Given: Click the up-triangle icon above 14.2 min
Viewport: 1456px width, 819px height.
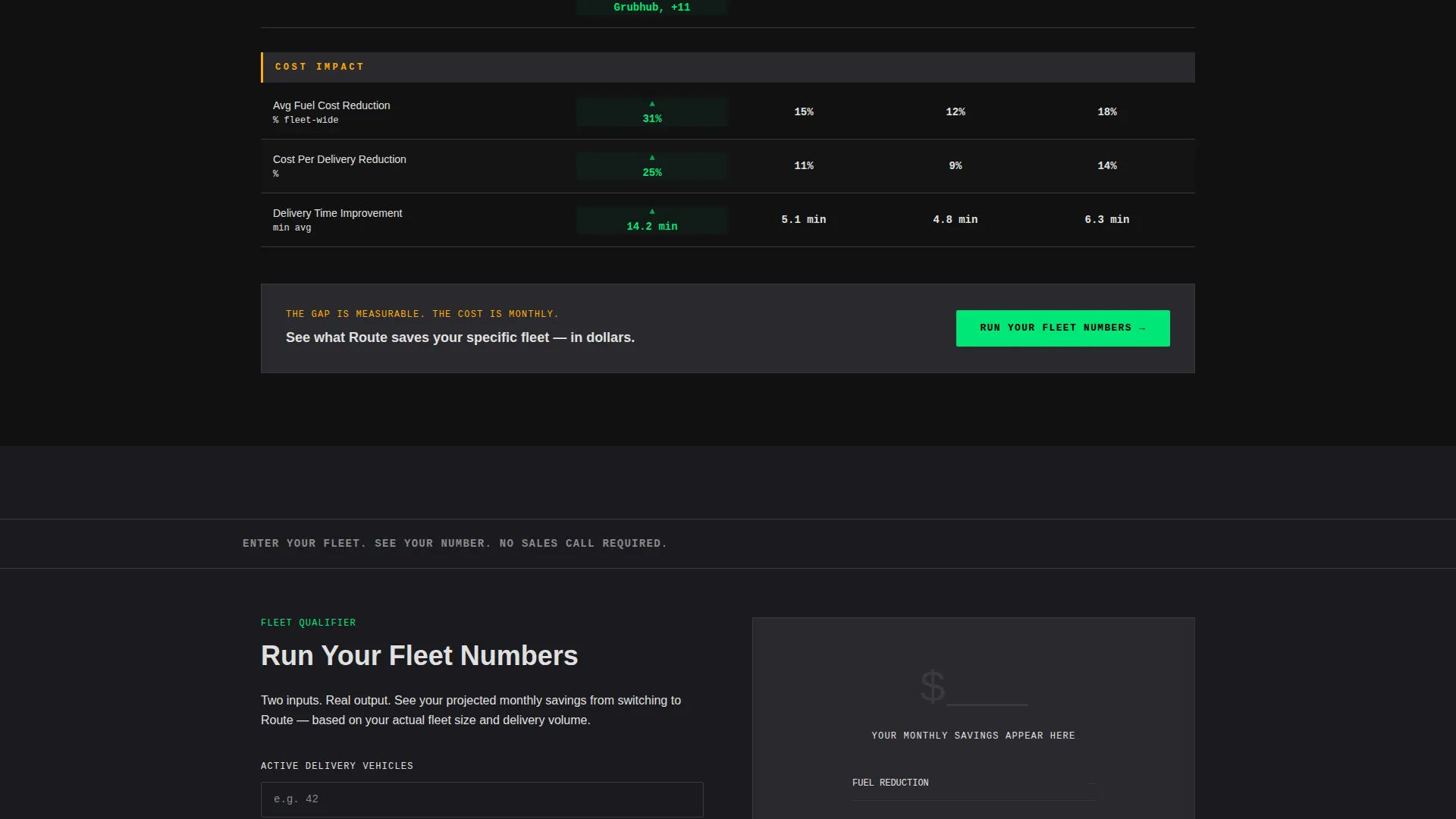Looking at the screenshot, I should pos(652,212).
